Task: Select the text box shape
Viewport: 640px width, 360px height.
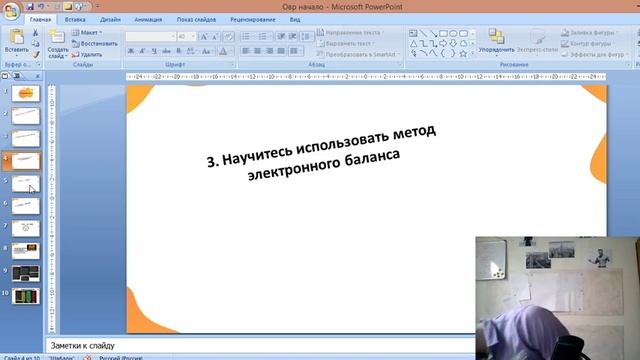Action: pos(413,33)
